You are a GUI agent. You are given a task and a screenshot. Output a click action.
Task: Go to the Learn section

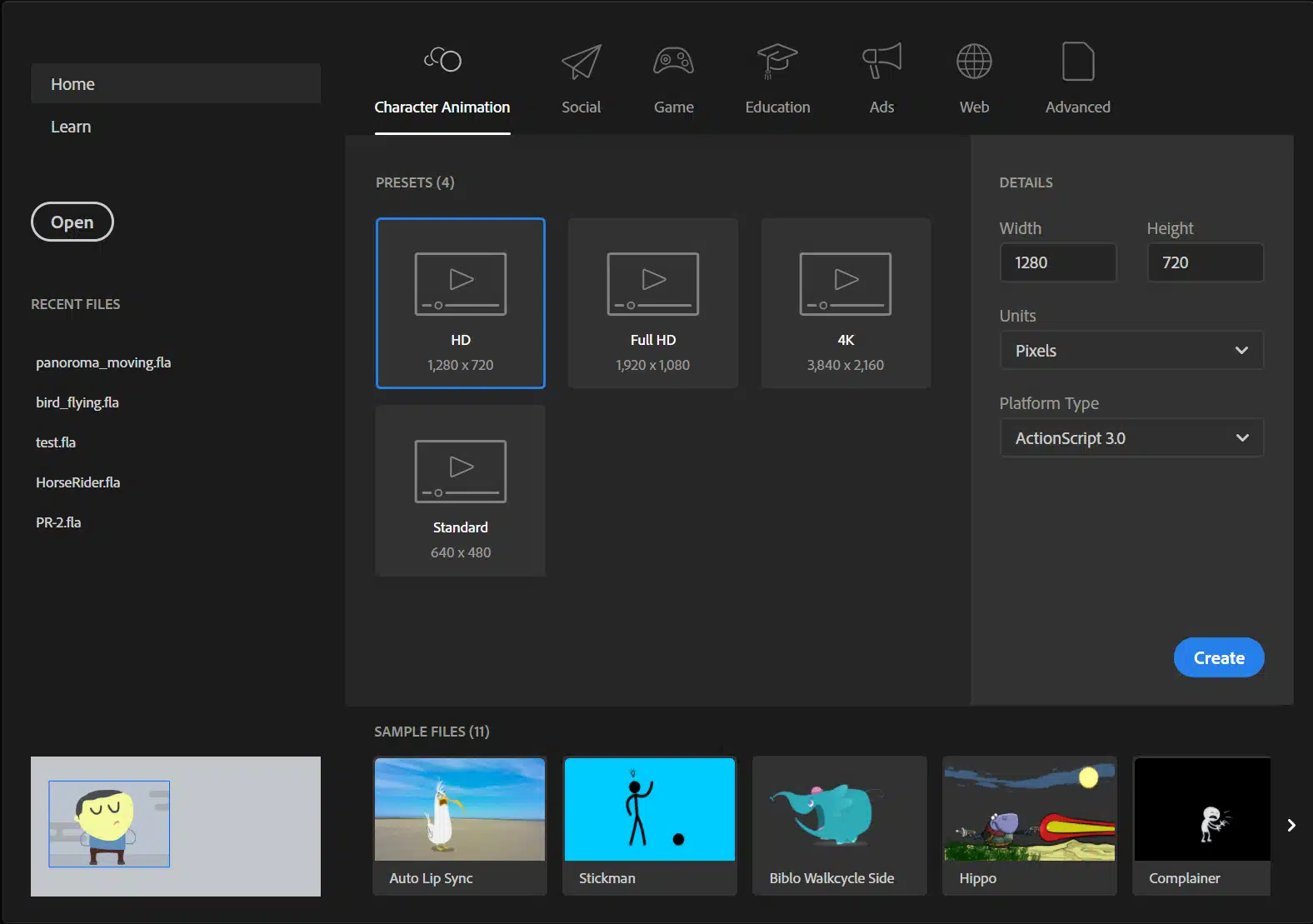pyautogui.click(x=71, y=127)
